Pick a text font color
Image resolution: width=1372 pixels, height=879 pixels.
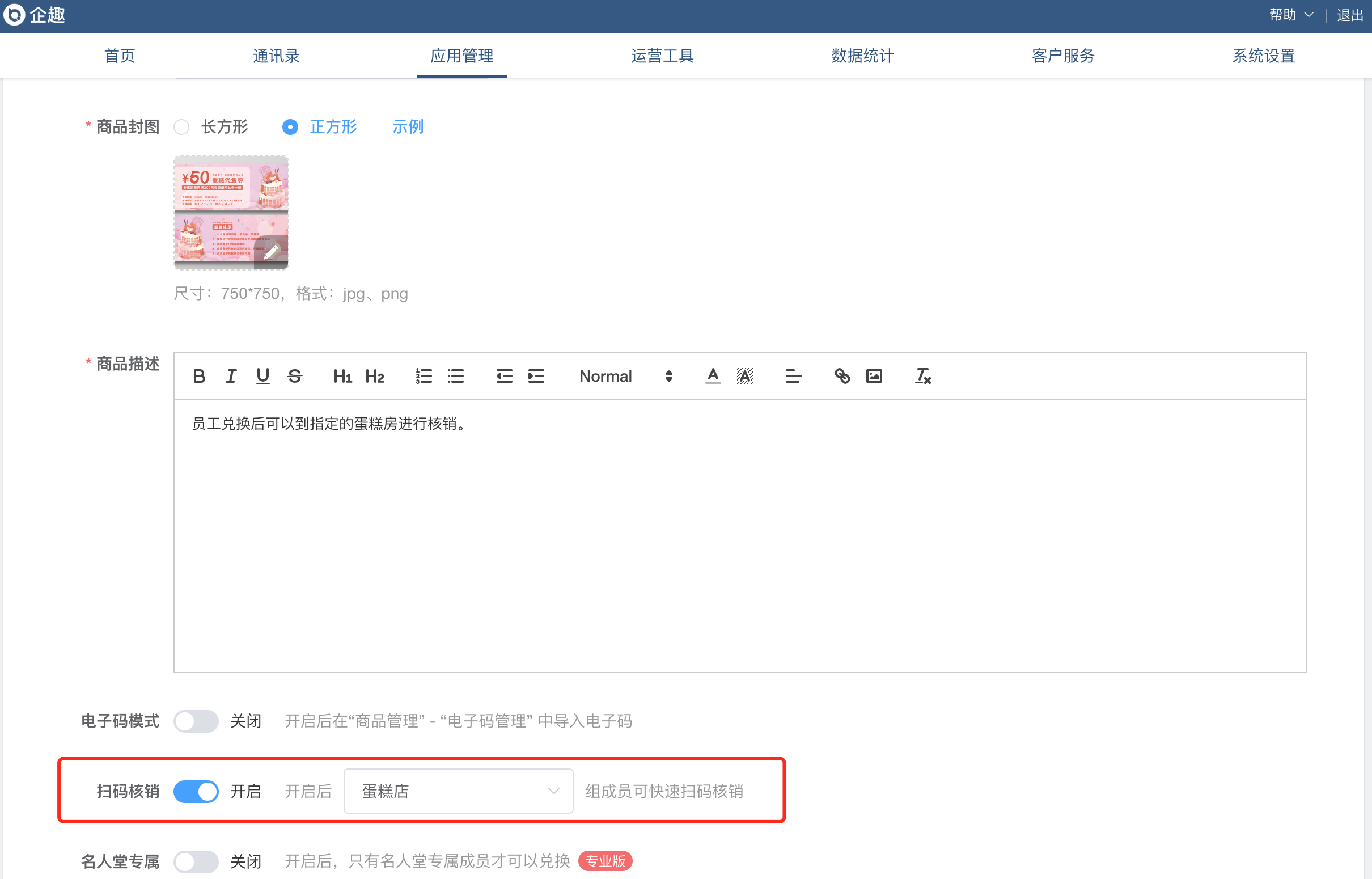(x=713, y=376)
